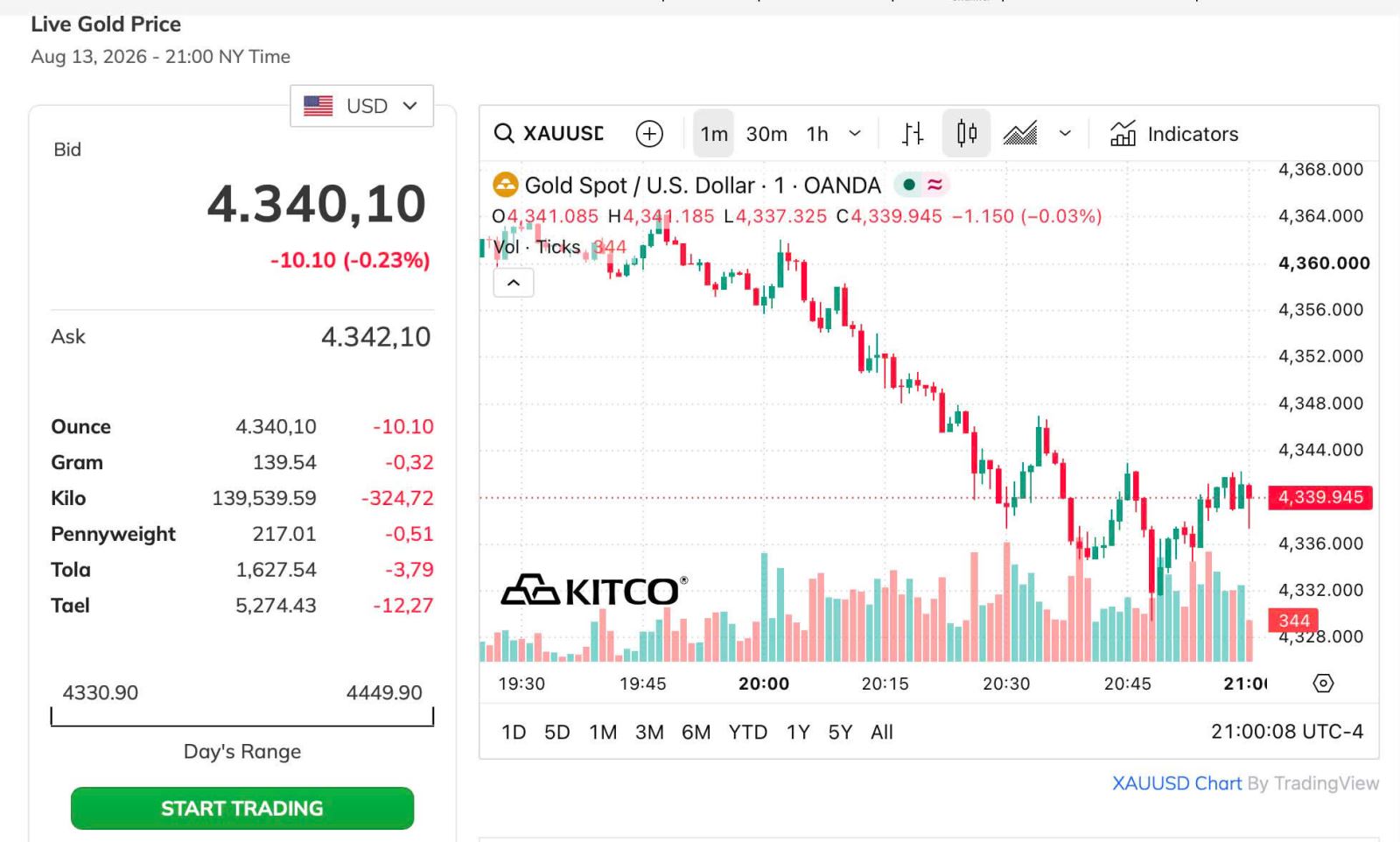Collapse the chart legend with the caret button
Screen dimensions: 1400x842
point(514,283)
